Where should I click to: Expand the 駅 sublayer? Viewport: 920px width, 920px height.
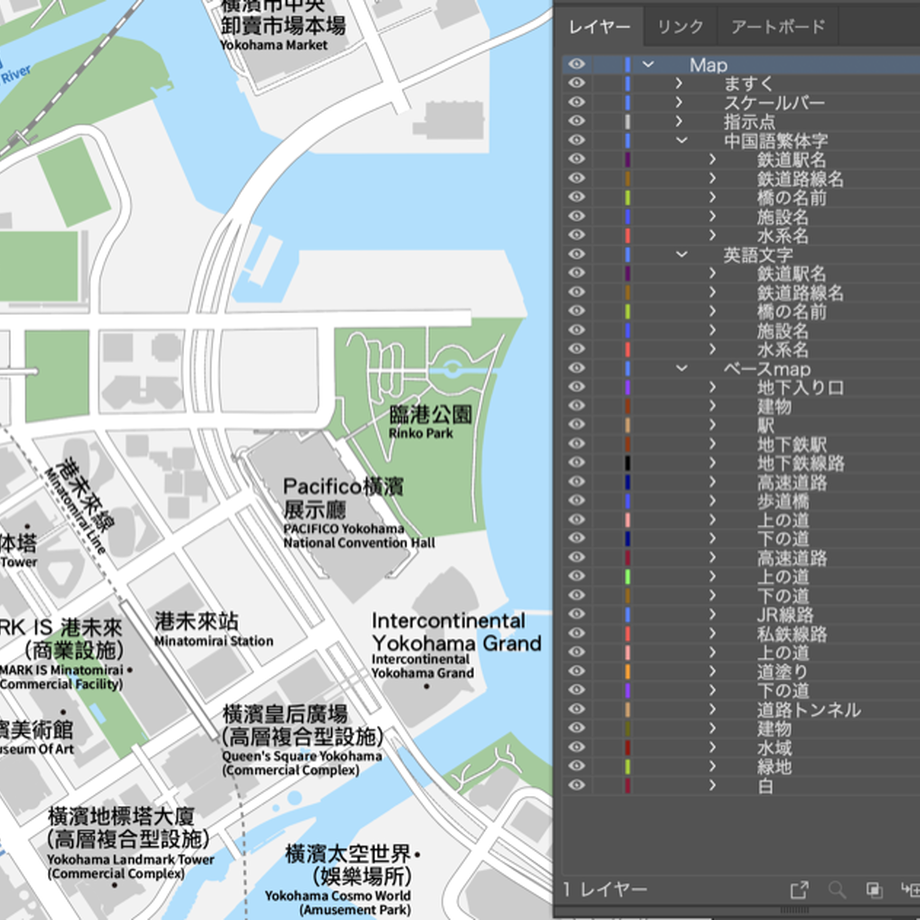point(712,424)
